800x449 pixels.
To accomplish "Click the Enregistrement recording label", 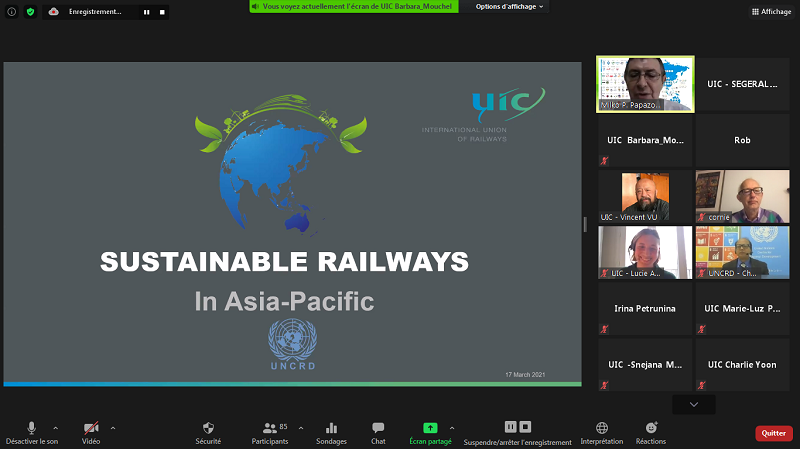I will pos(95,12).
